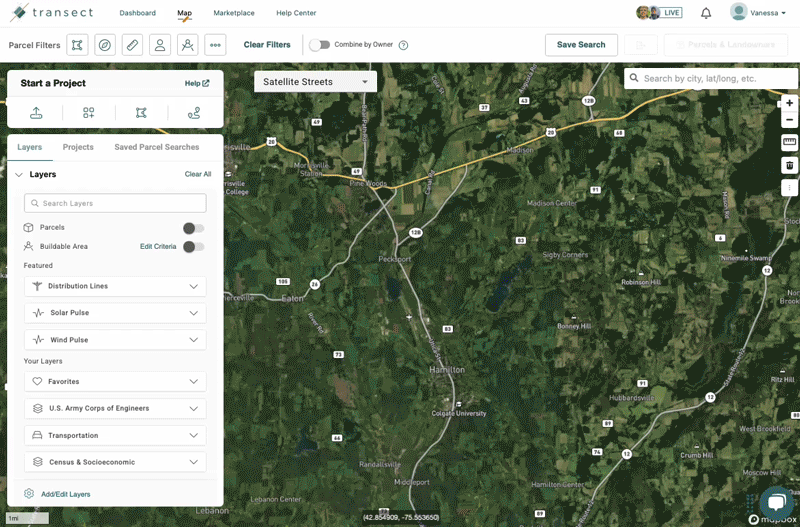This screenshot has width=800, height=527.
Task: Click the Search Layers input field
Action: pos(115,203)
